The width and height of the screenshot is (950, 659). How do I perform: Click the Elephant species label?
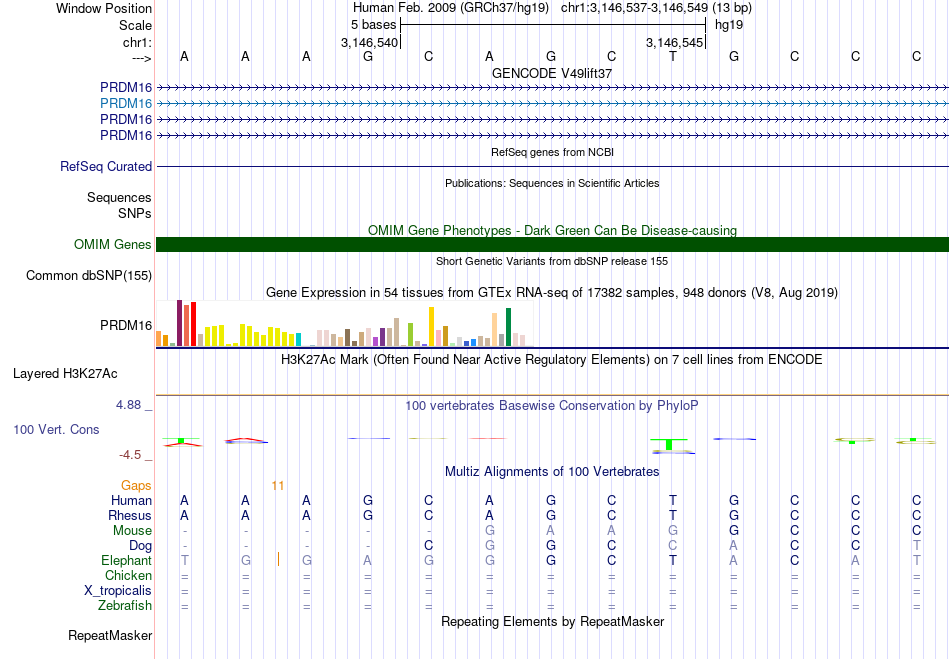pos(126,560)
